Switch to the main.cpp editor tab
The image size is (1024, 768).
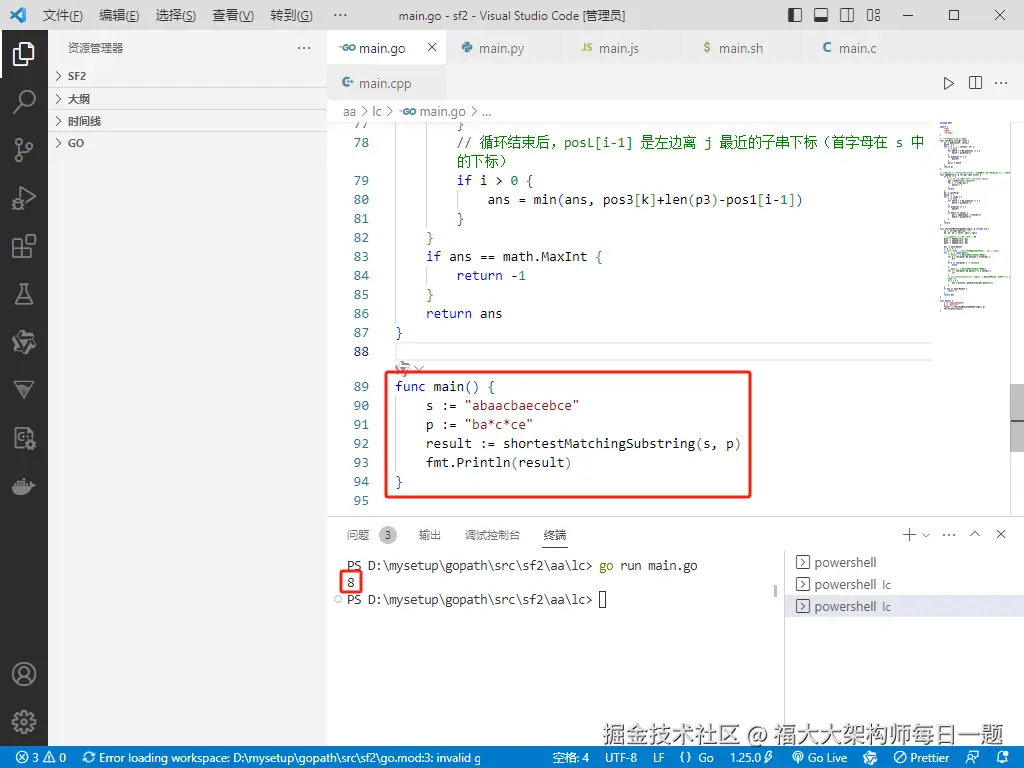pos(385,83)
